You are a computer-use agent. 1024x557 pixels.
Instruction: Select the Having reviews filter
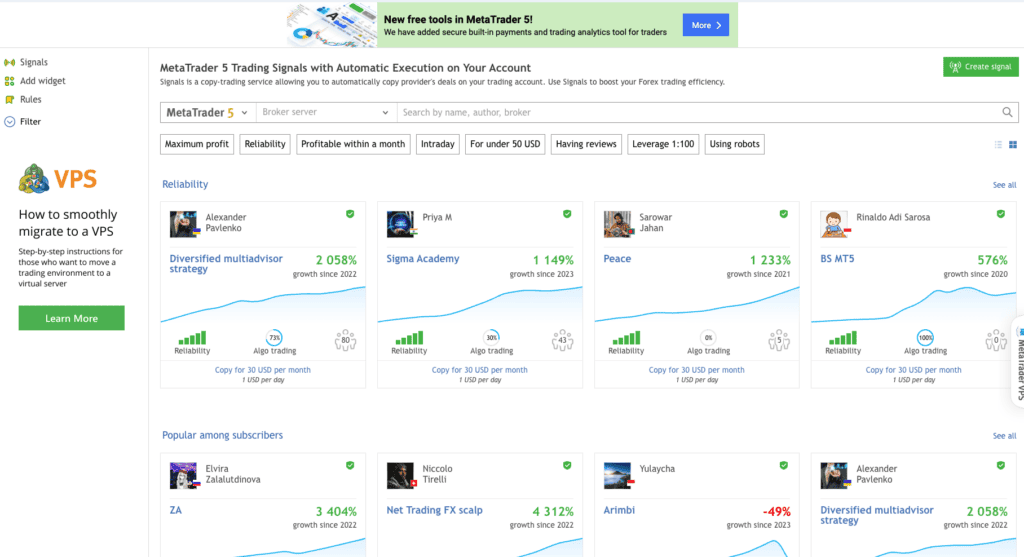586,144
